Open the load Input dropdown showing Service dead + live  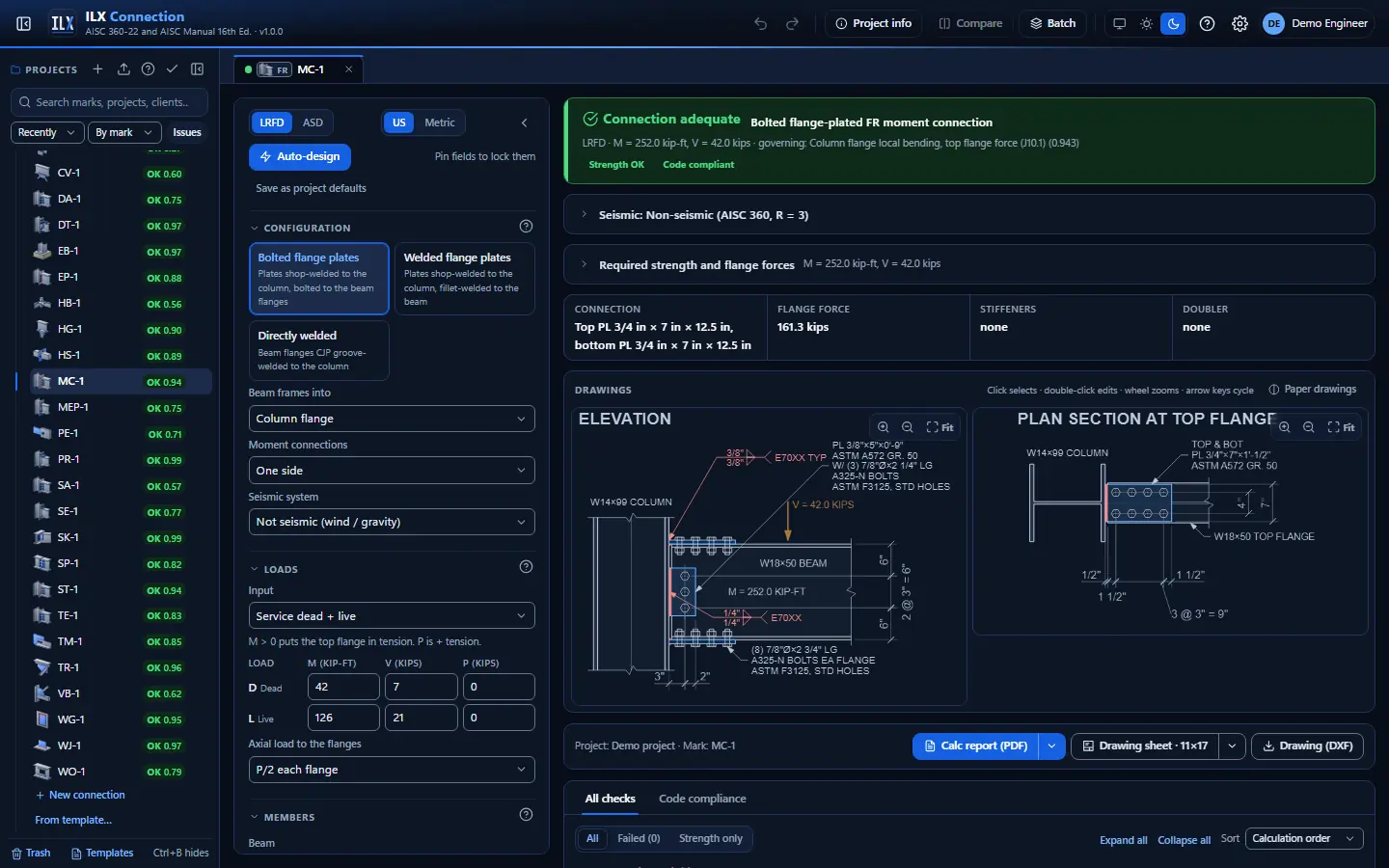coord(392,616)
